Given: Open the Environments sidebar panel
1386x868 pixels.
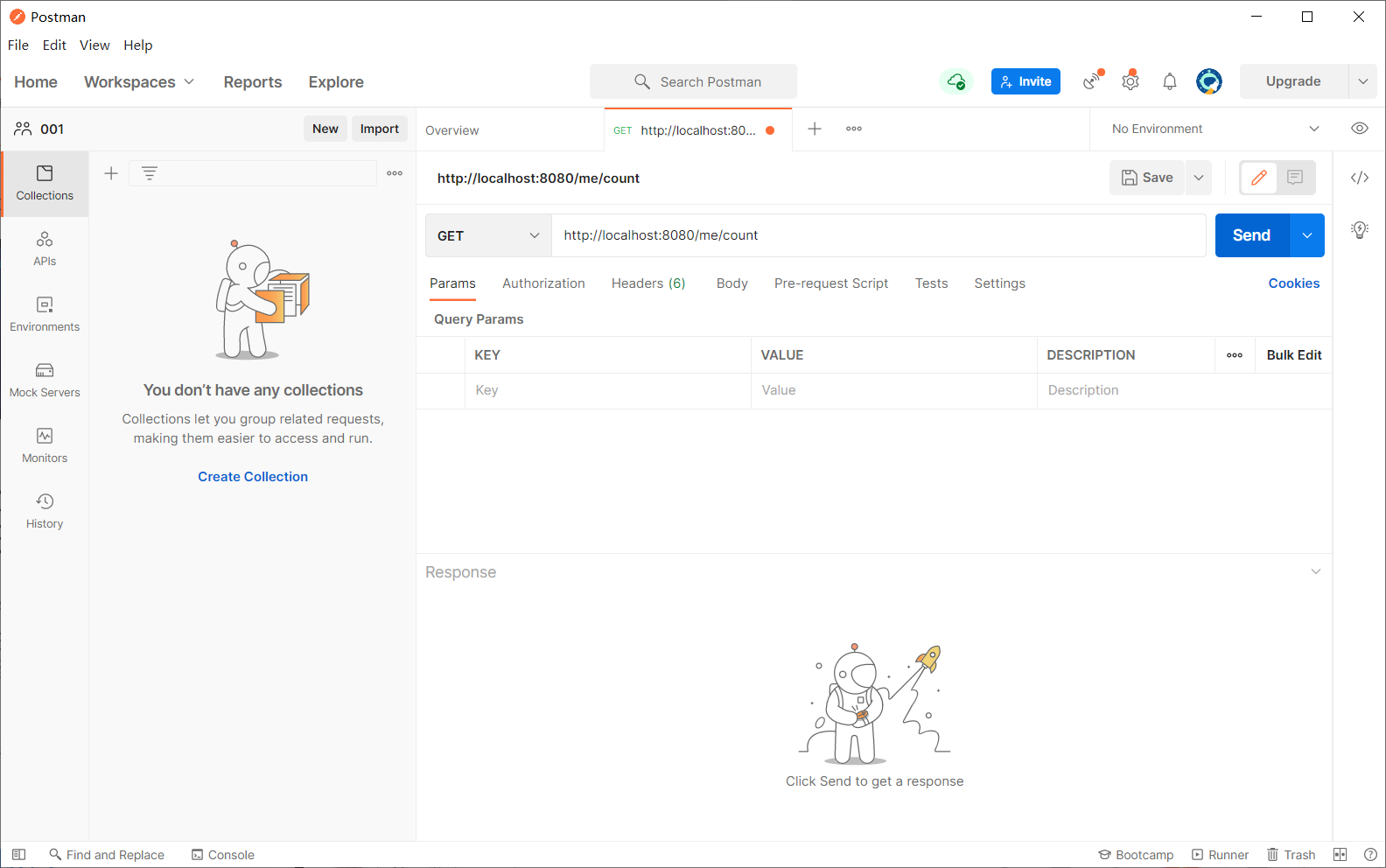Looking at the screenshot, I should 45,315.
